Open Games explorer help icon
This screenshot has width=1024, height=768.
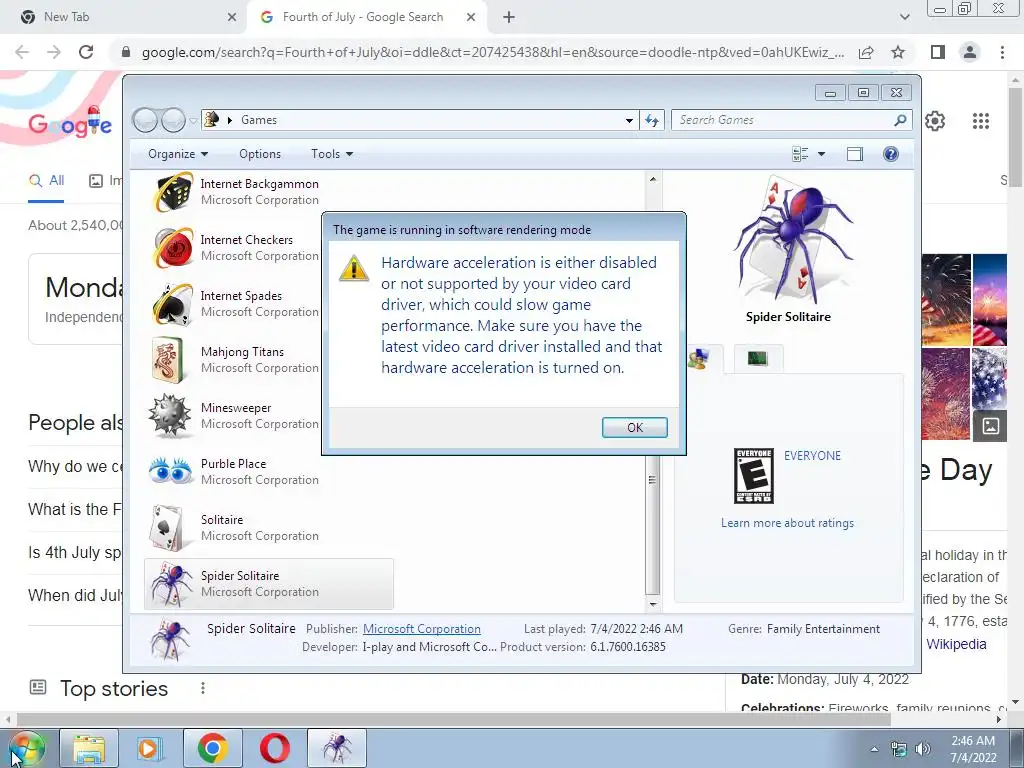click(890, 154)
